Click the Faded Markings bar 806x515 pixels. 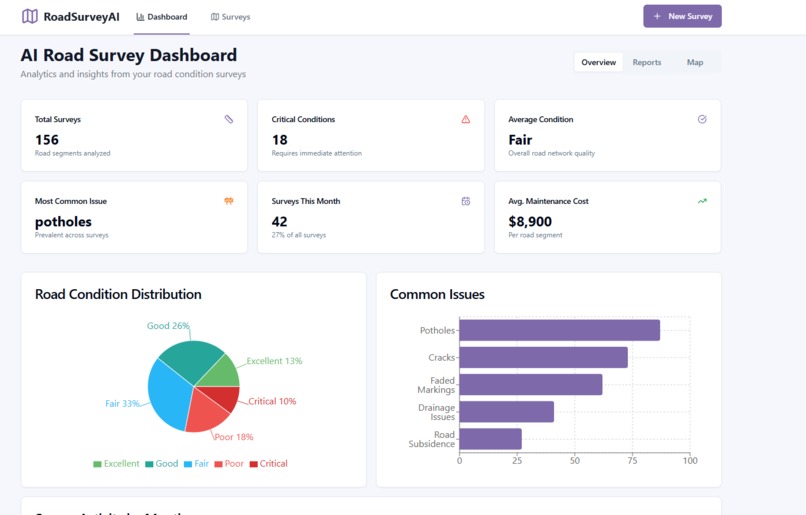(x=531, y=384)
